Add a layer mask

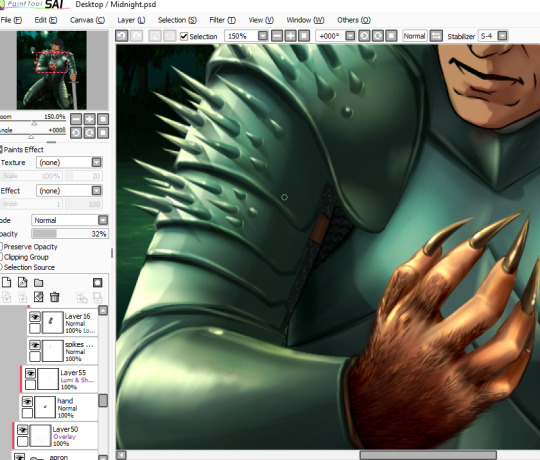(x=97, y=283)
